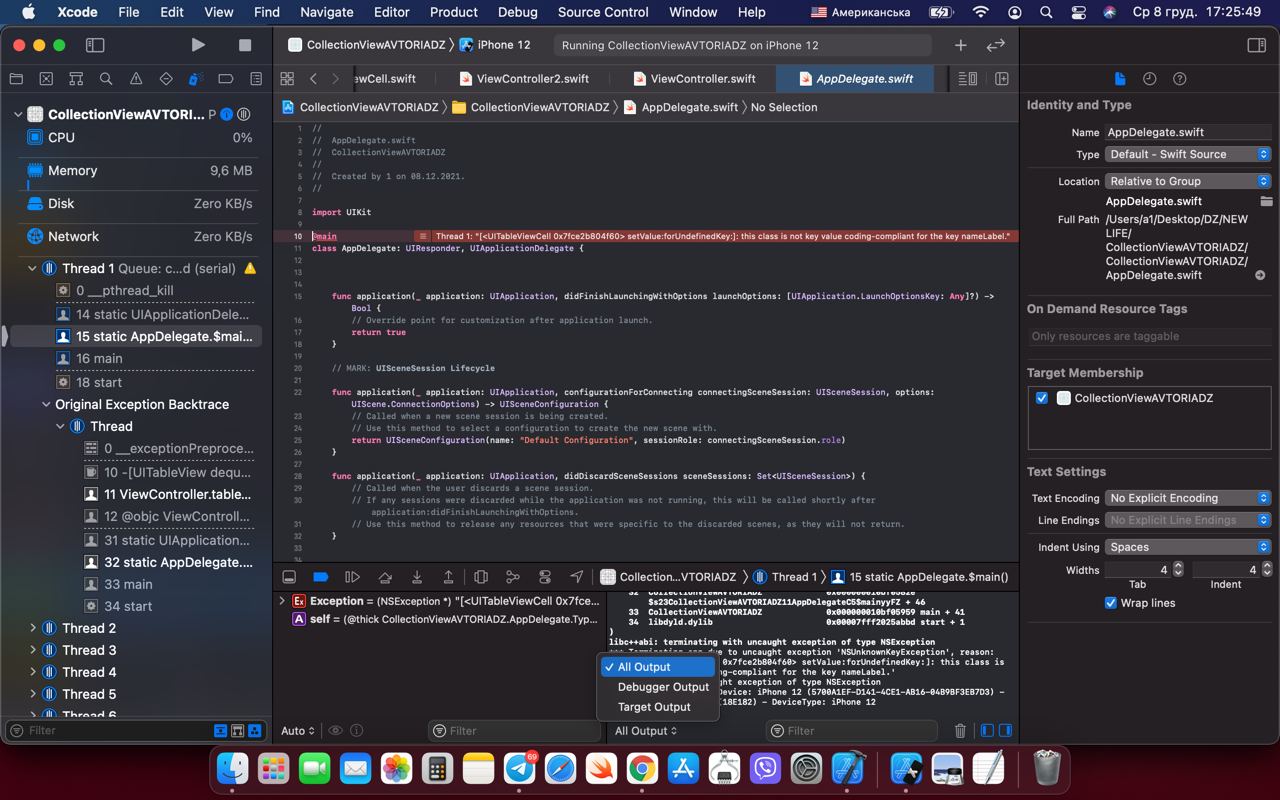Screen dimensions: 1280x800
Task: Go back with the editor back chevron
Action: click(313, 78)
